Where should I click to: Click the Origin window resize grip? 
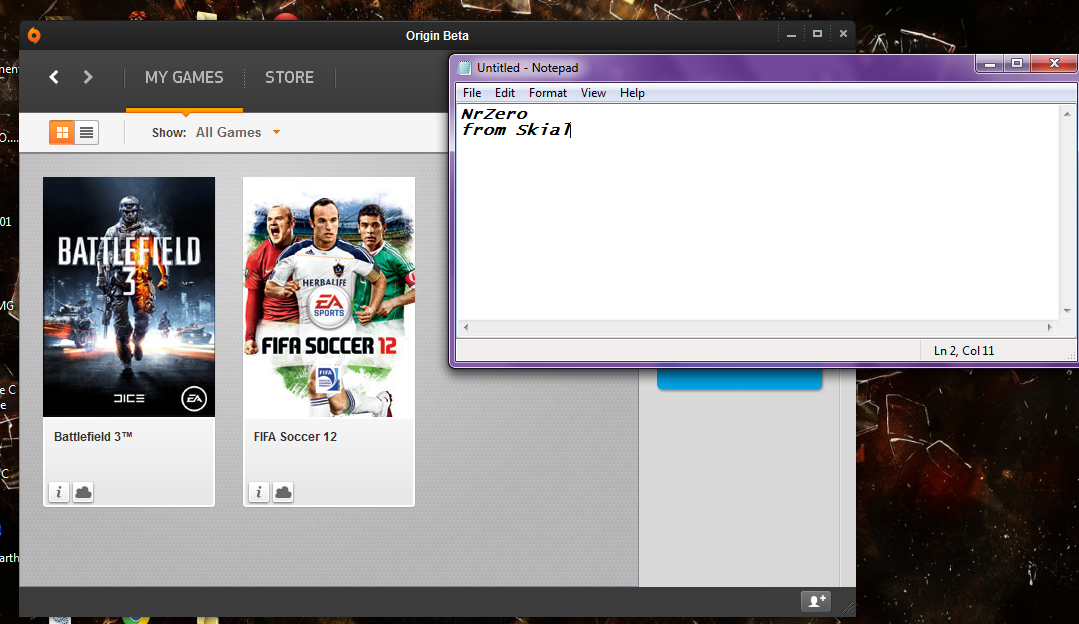pos(848,607)
